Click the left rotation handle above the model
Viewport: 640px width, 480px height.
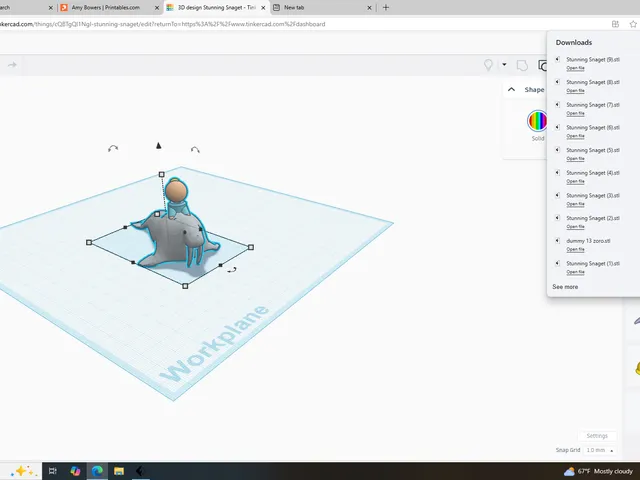113,149
